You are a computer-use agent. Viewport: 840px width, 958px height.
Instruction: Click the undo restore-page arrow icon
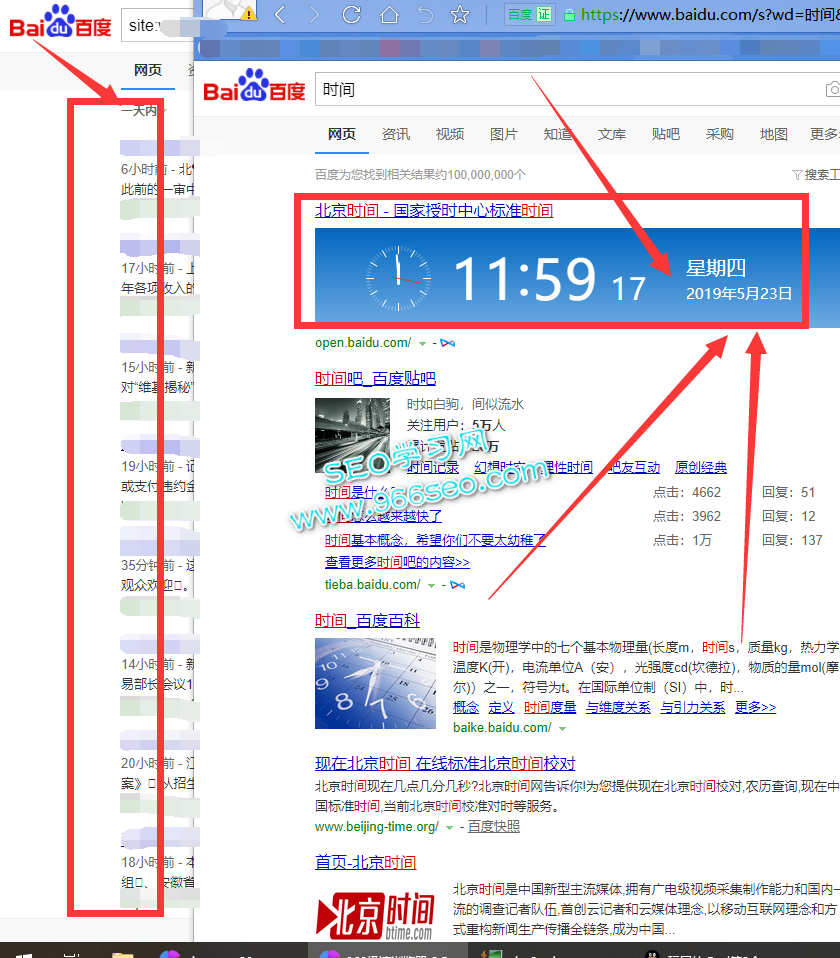pyautogui.click(x=425, y=13)
